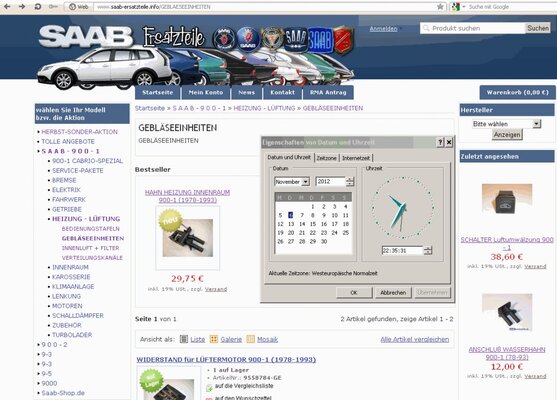Select day 15 in the calendar

tap(313, 224)
